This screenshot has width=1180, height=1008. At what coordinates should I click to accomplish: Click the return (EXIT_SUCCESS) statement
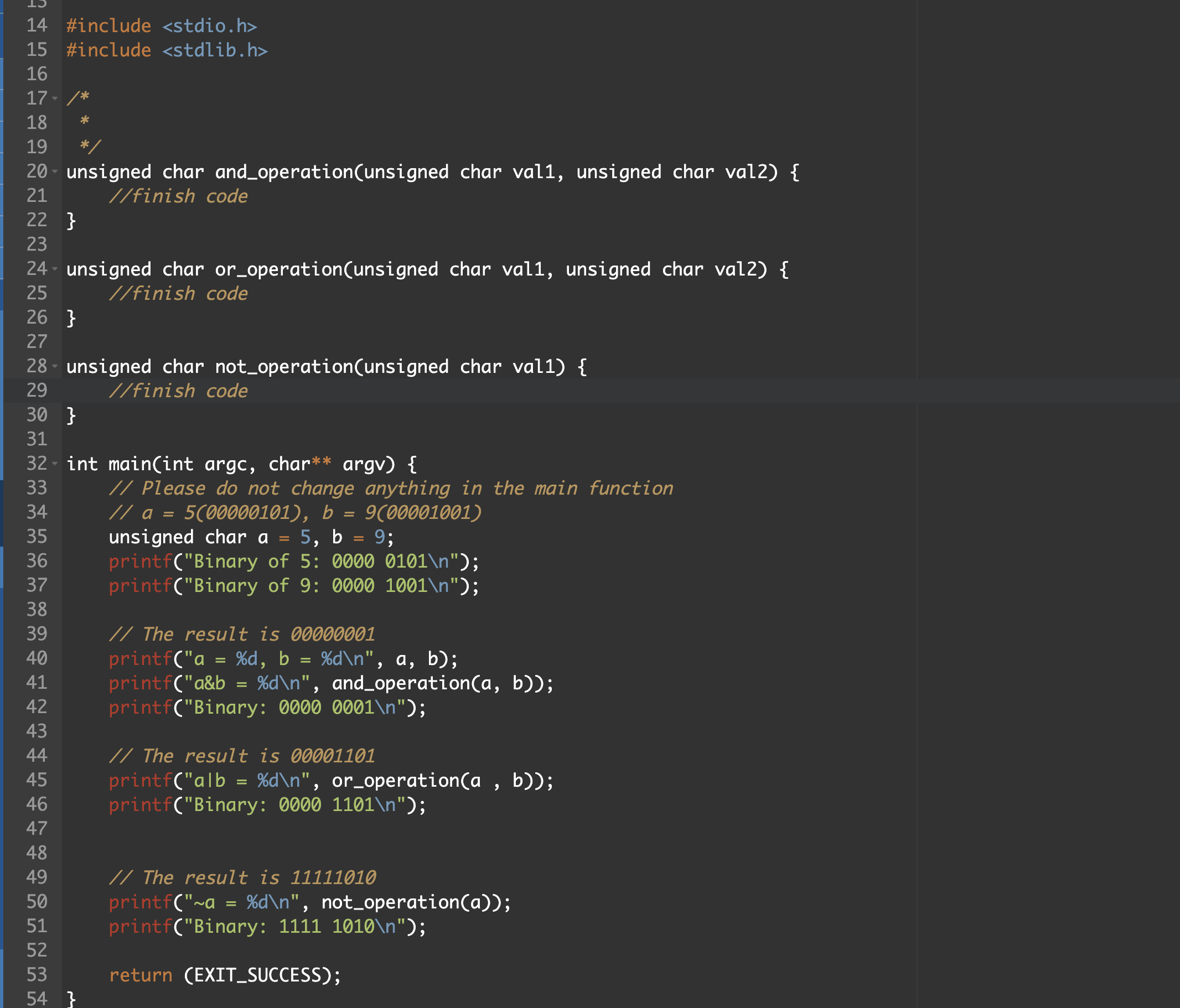click(225, 975)
